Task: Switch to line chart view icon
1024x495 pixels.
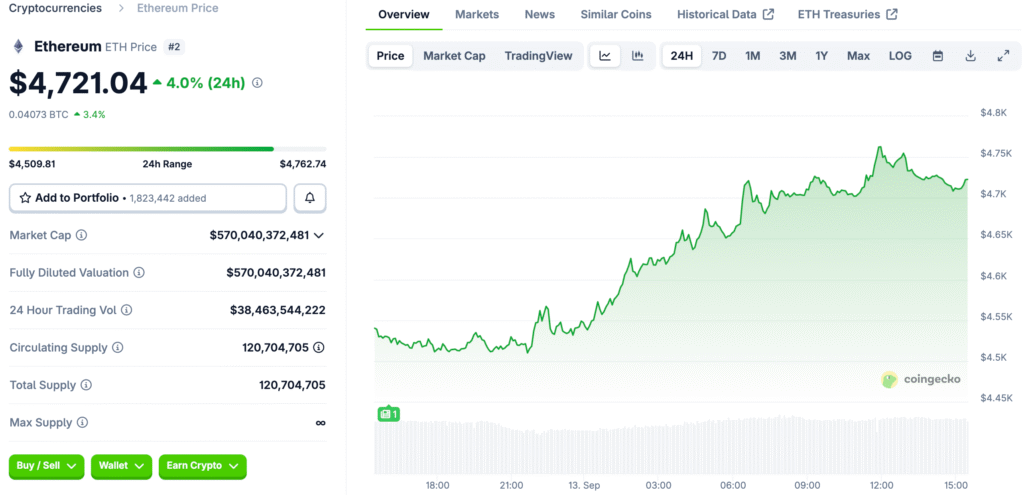Action: click(605, 56)
